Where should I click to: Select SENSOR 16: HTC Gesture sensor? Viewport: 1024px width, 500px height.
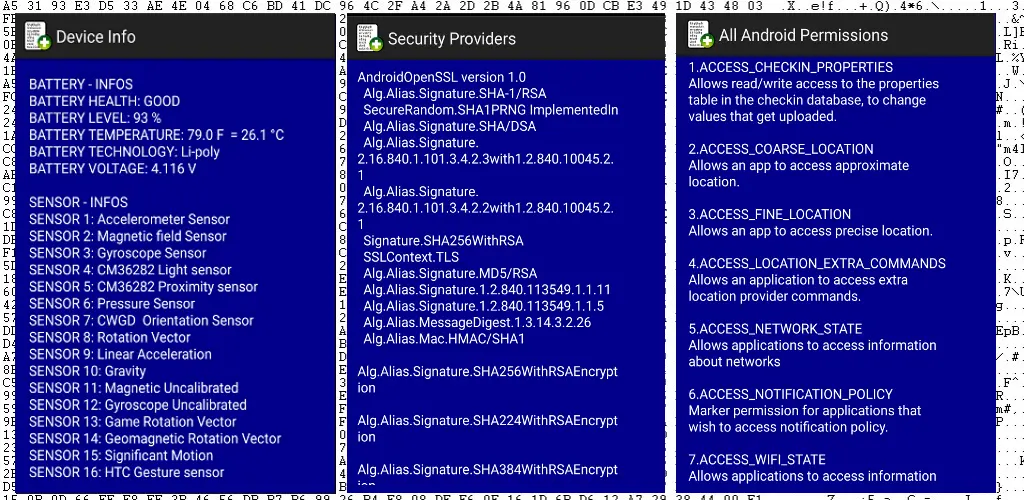127,473
